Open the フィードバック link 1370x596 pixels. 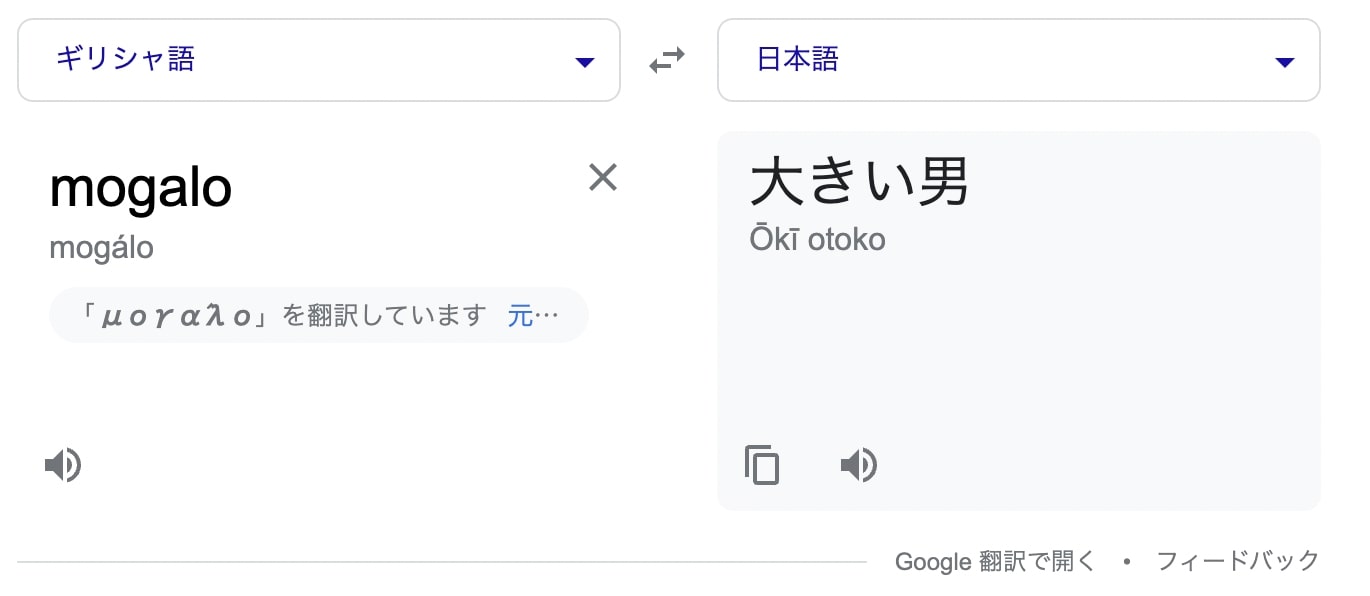(x=1238, y=561)
